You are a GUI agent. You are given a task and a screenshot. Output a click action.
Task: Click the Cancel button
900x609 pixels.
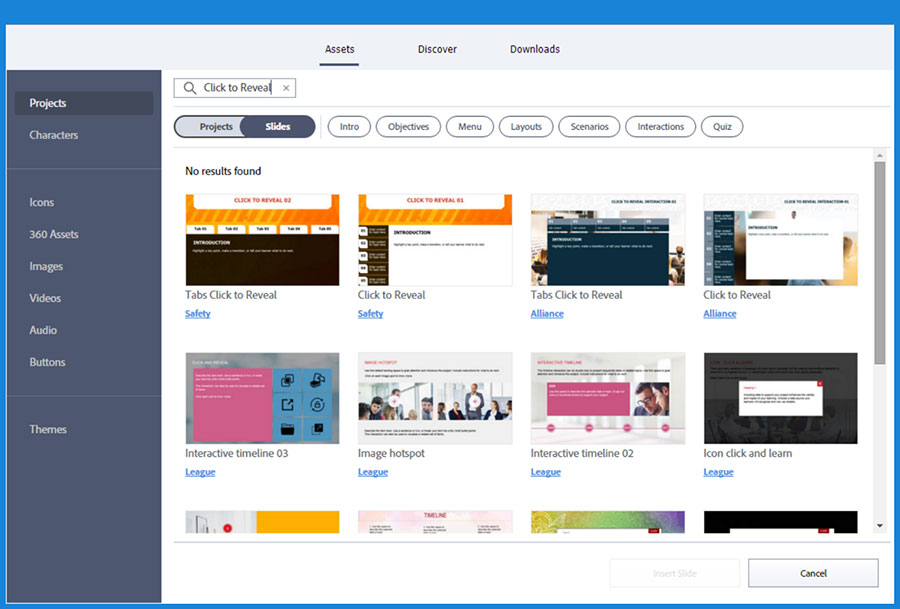[x=813, y=573]
